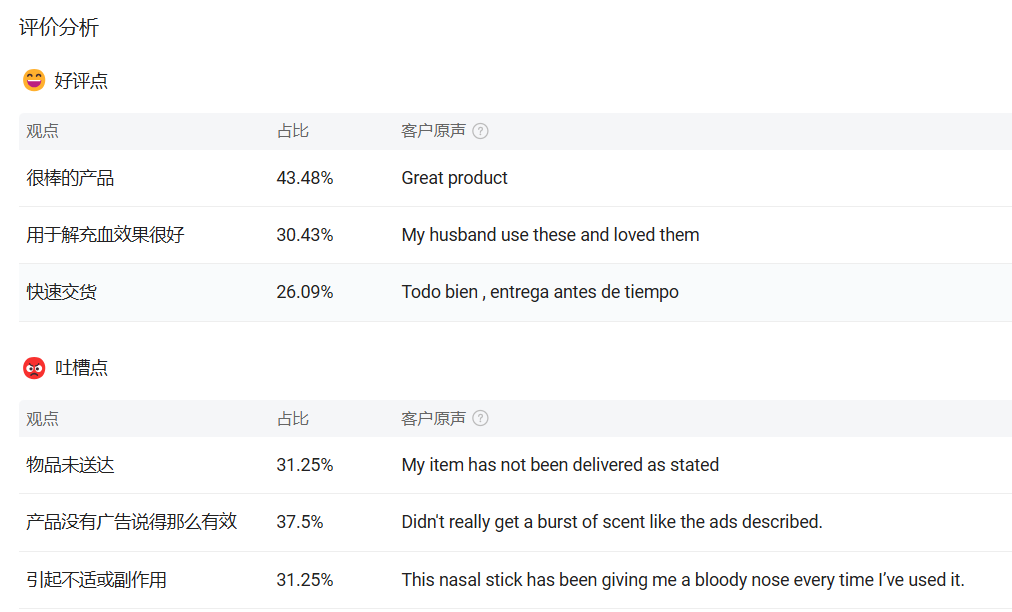Click 'My item has not been delivered' quote
The image size is (1012, 612).
560,465
